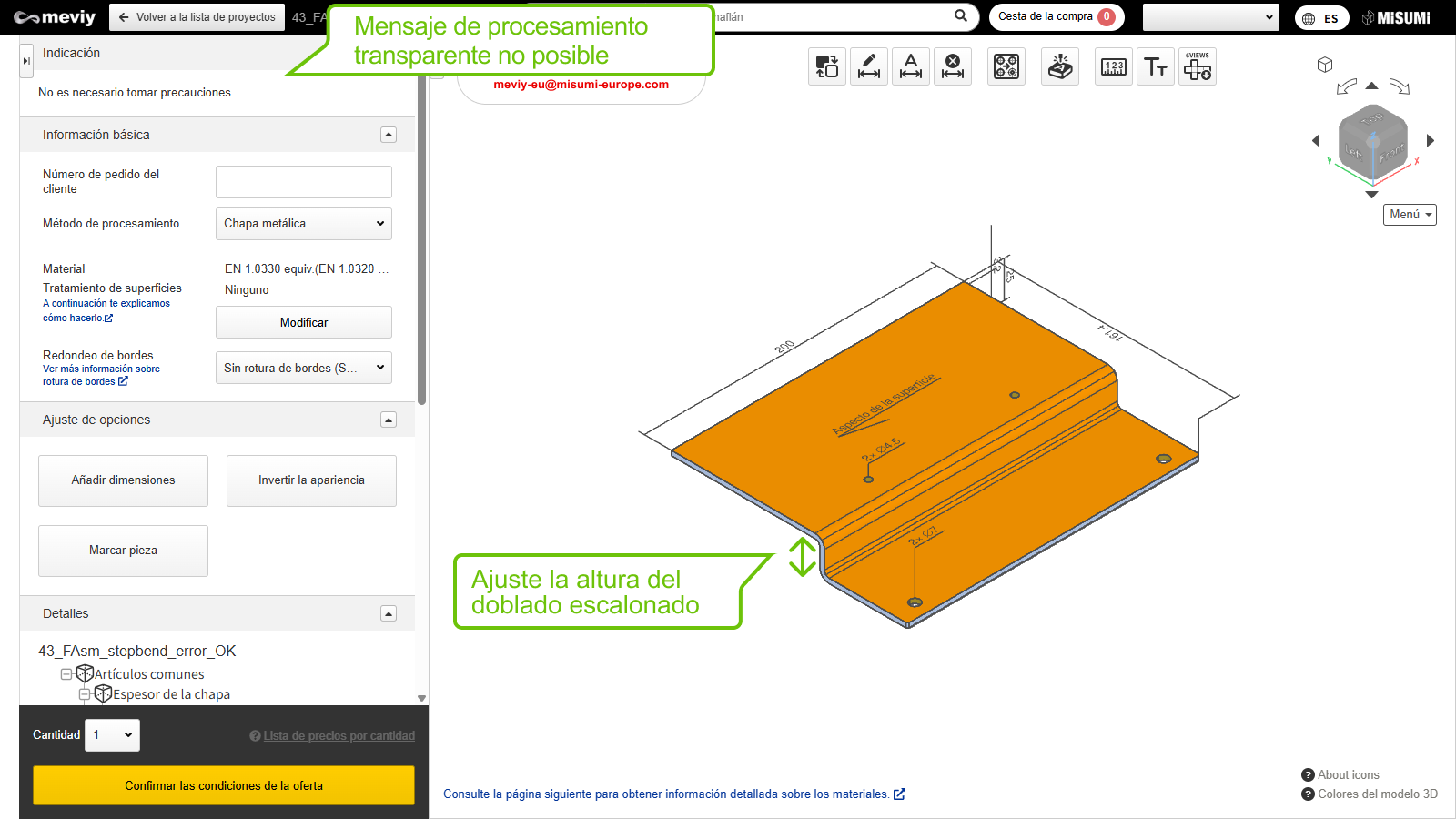Toggle the 123 ruler dimension display icon
1456x819 pixels.
click(1114, 66)
